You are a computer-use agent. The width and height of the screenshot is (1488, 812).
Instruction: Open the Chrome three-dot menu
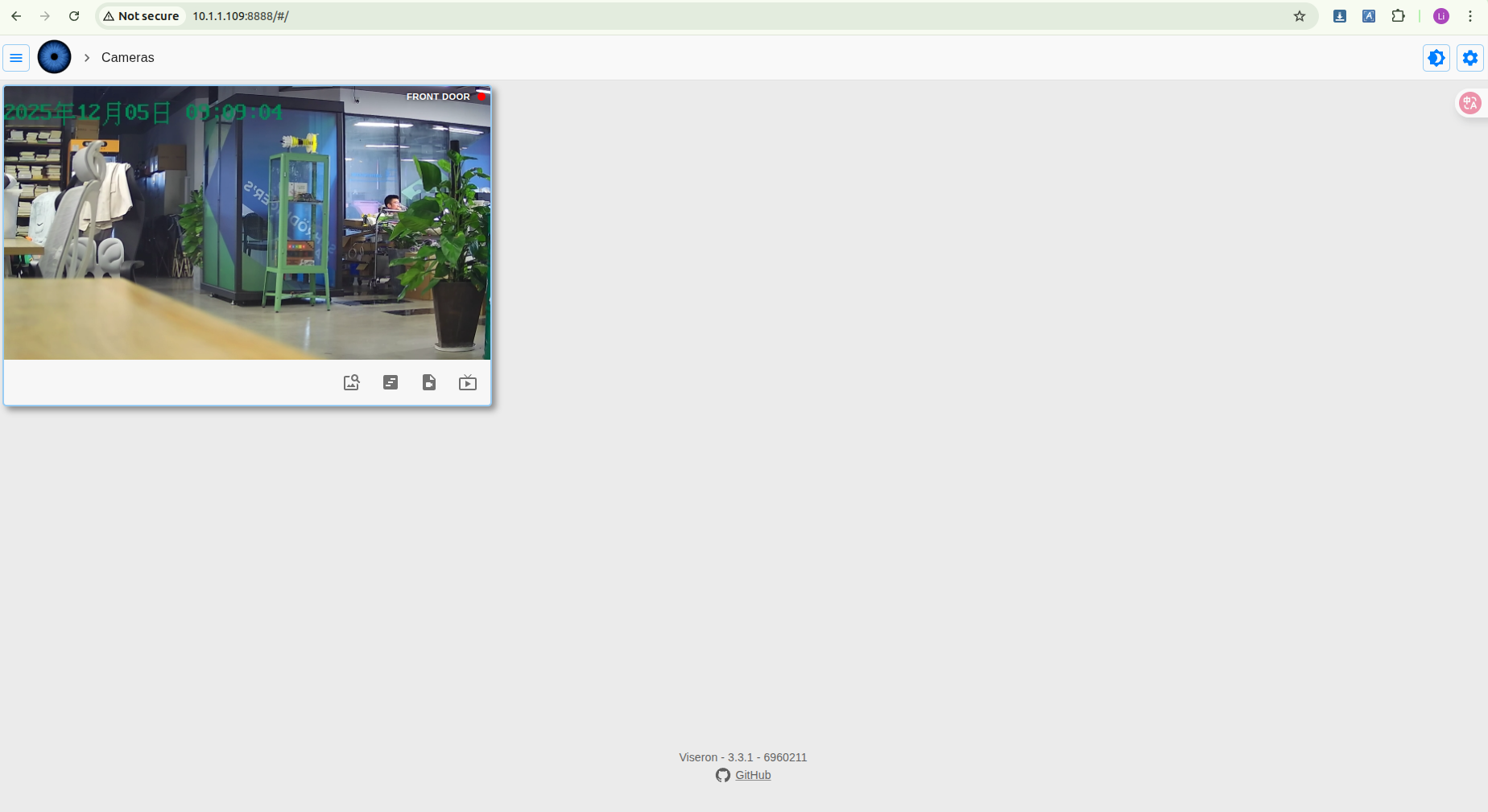1470,16
